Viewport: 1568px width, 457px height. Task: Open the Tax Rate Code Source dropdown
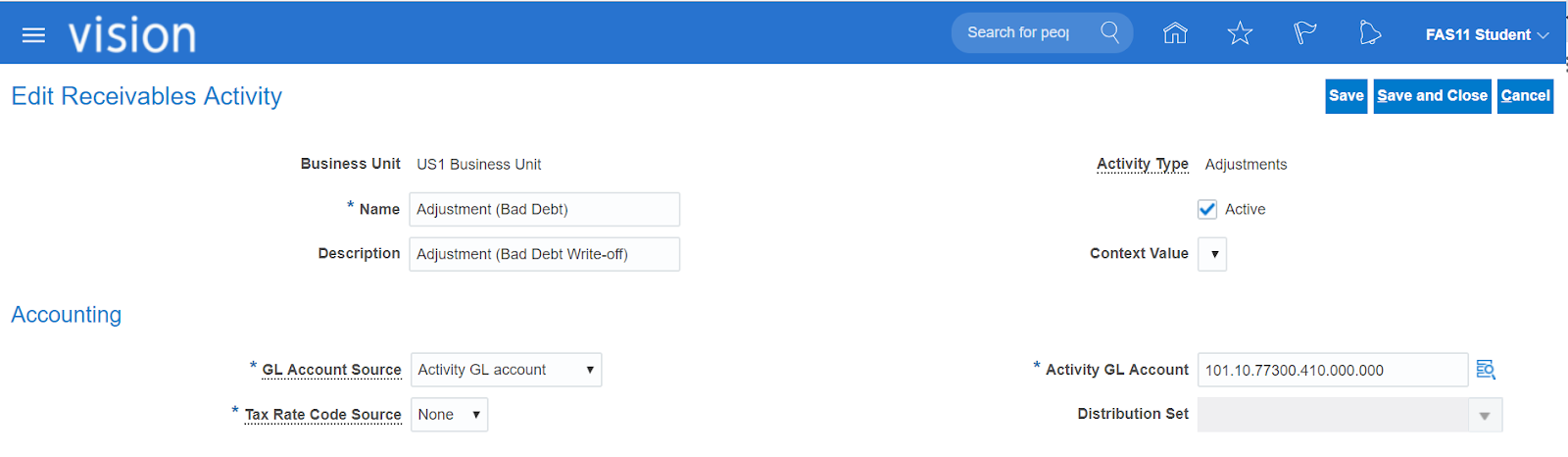pyautogui.click(x=449, y=415)
